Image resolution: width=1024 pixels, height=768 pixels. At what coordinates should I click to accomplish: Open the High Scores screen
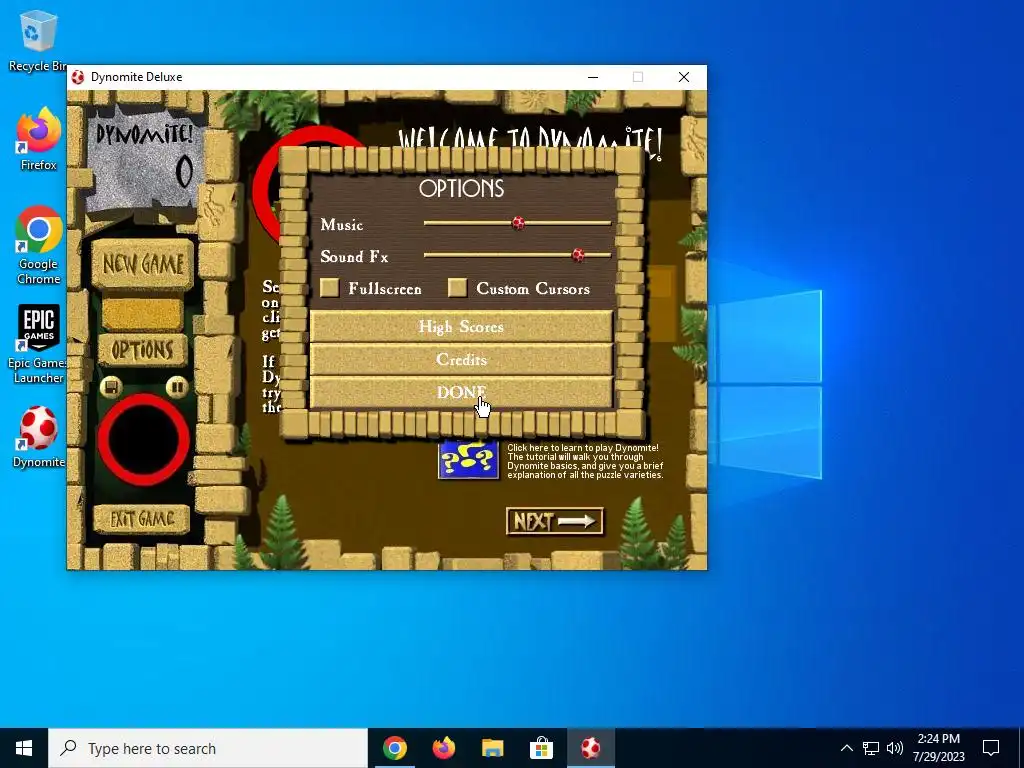tap(461, 326)
